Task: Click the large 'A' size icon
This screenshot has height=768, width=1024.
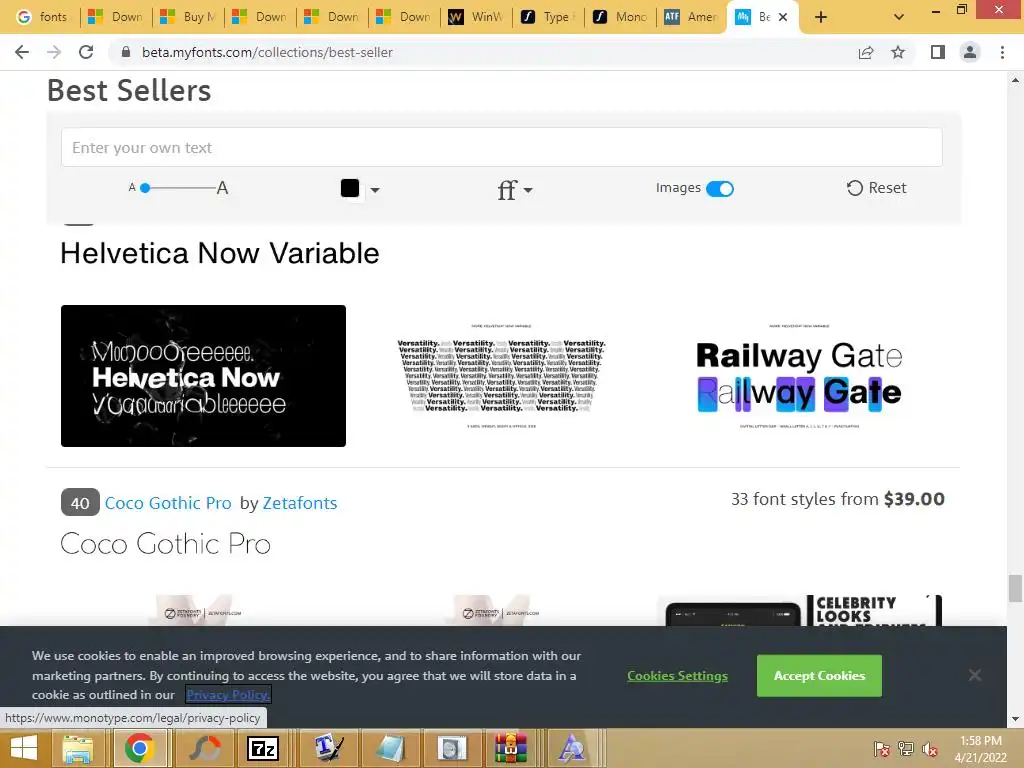Action: (222, 188)
